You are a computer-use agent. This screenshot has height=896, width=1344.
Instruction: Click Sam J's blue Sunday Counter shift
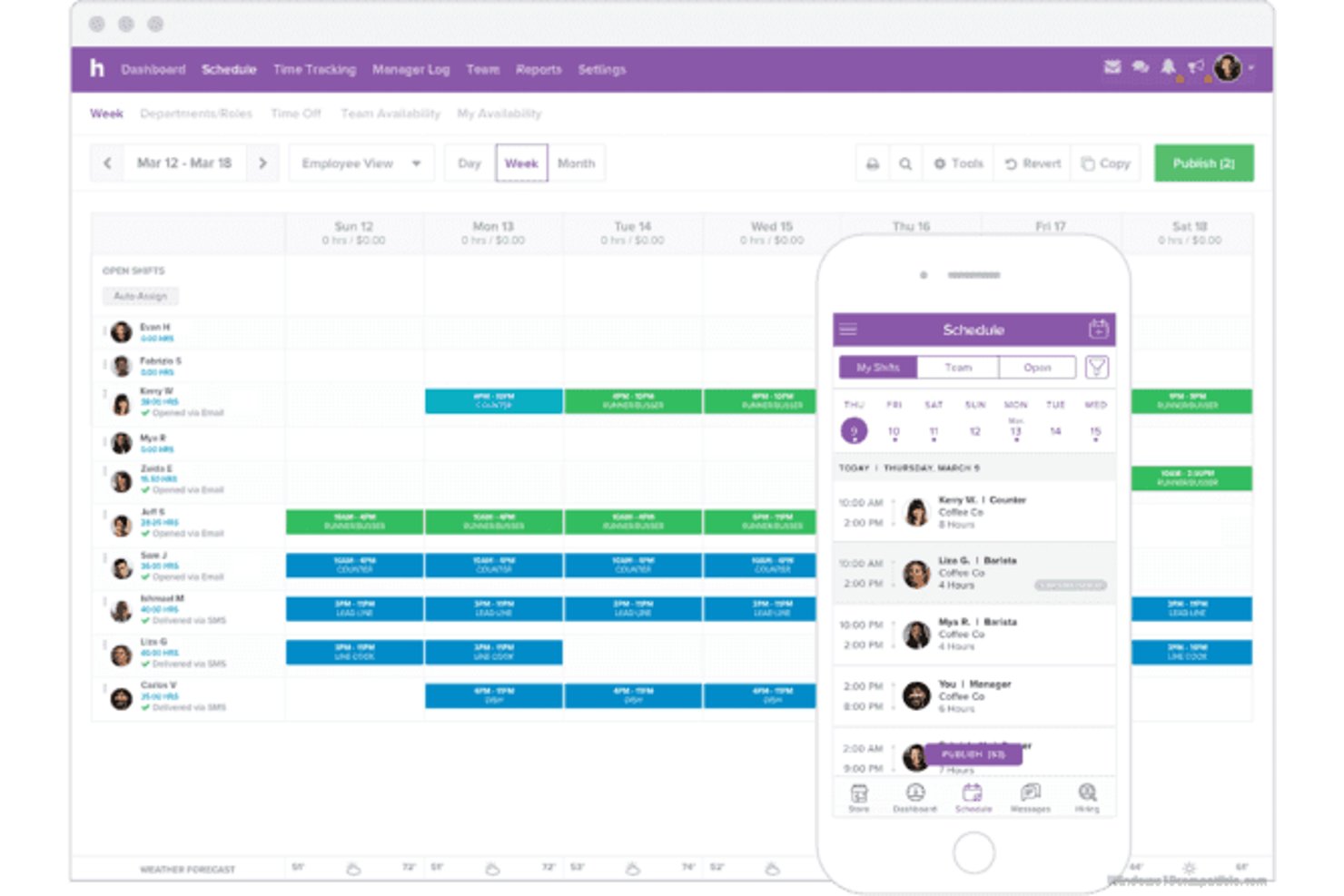pos(354,565)
